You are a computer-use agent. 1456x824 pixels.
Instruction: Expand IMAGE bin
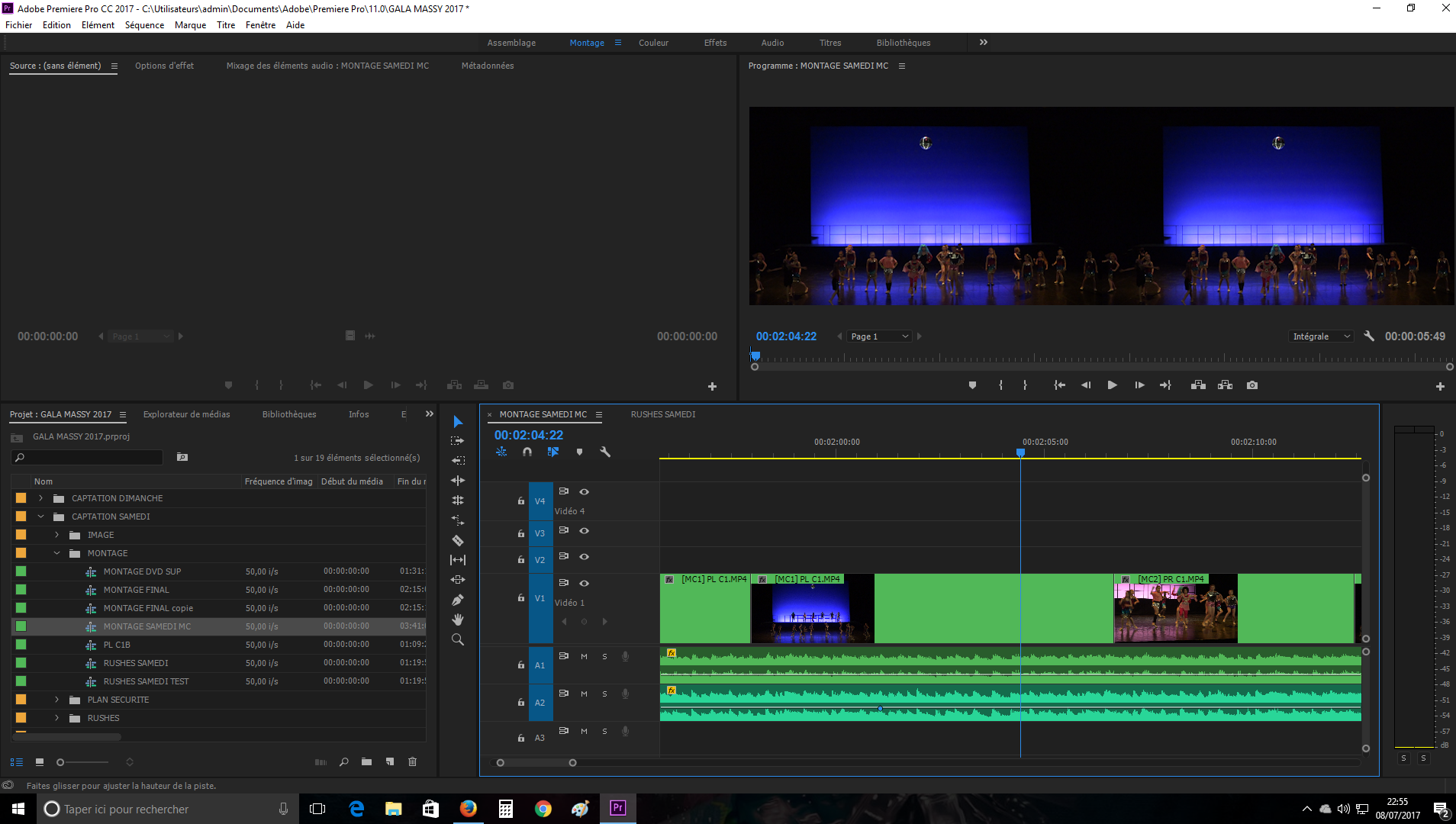point(56,535)
